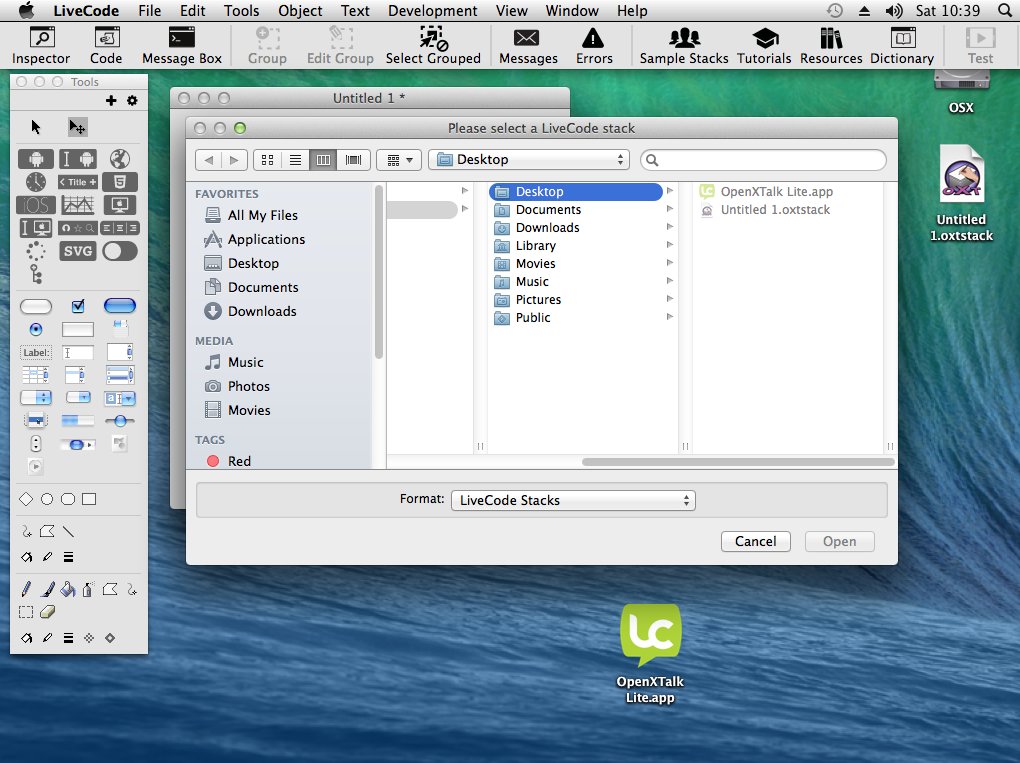The height and width of the screenshot is (763, 1020).
Task: Pick the SVG icon widget
Action: pyautogui.click(x=77, y=251)
